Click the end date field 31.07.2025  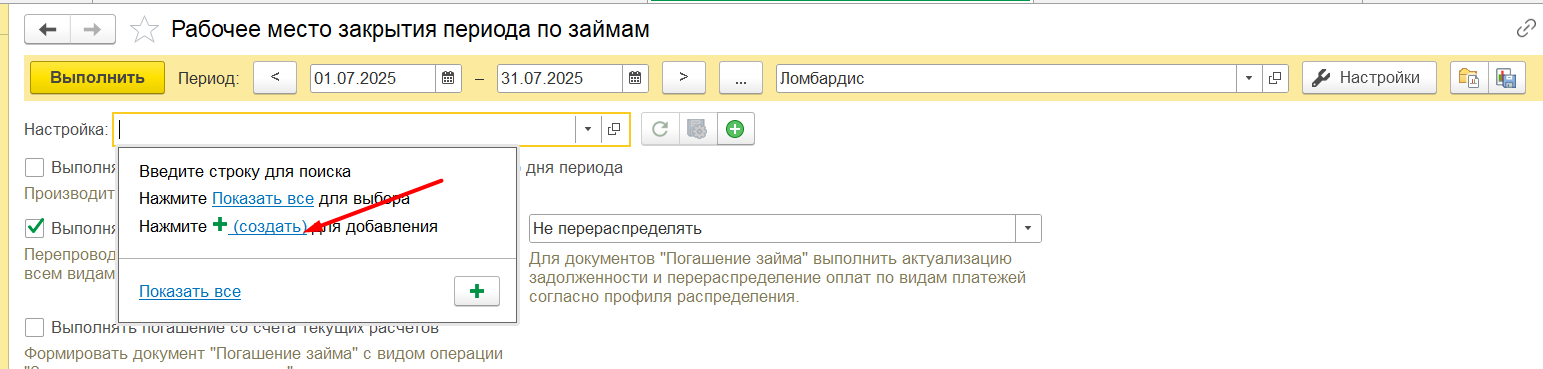point(560,78)
